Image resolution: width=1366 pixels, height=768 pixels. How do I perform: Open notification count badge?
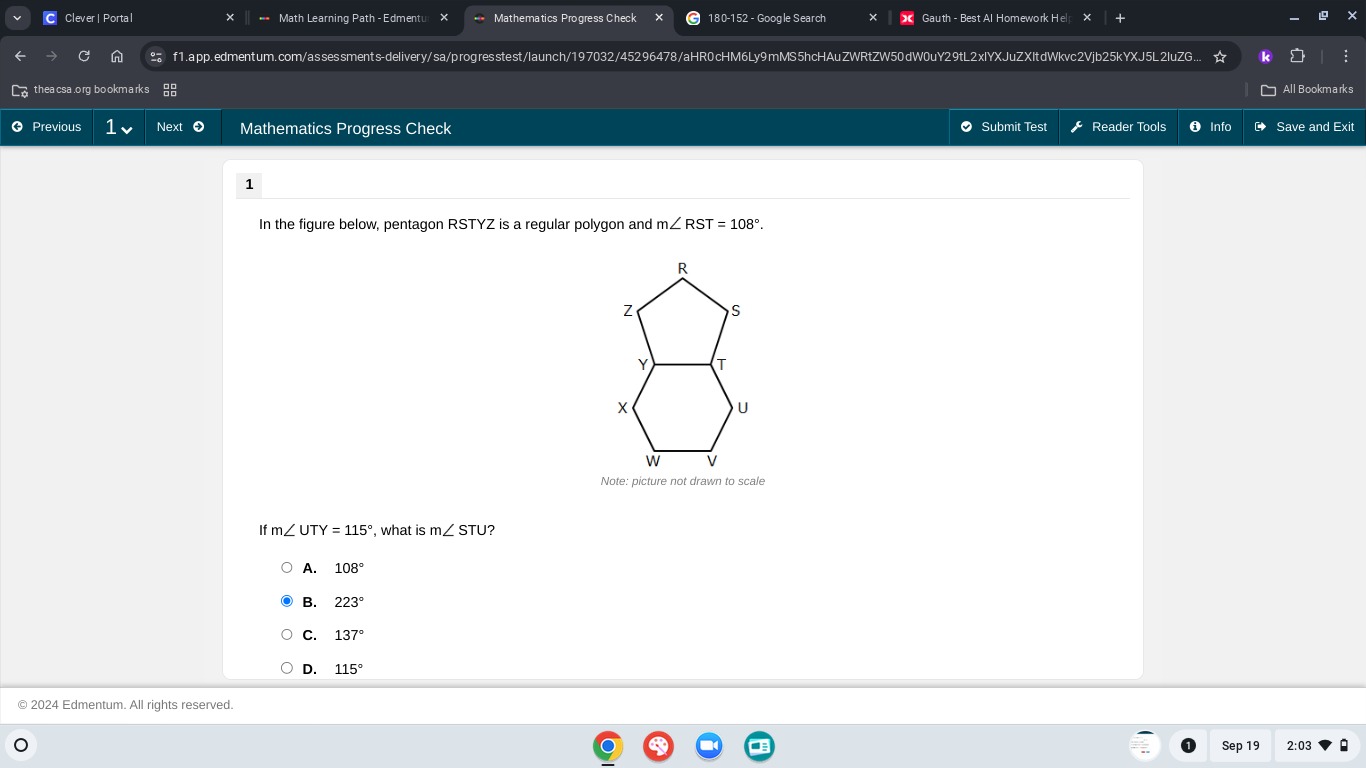tap(1188, 745)
